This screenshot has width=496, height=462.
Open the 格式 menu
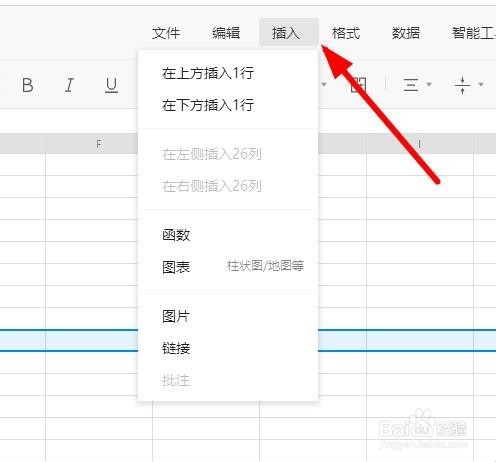(x=346, y=33)
